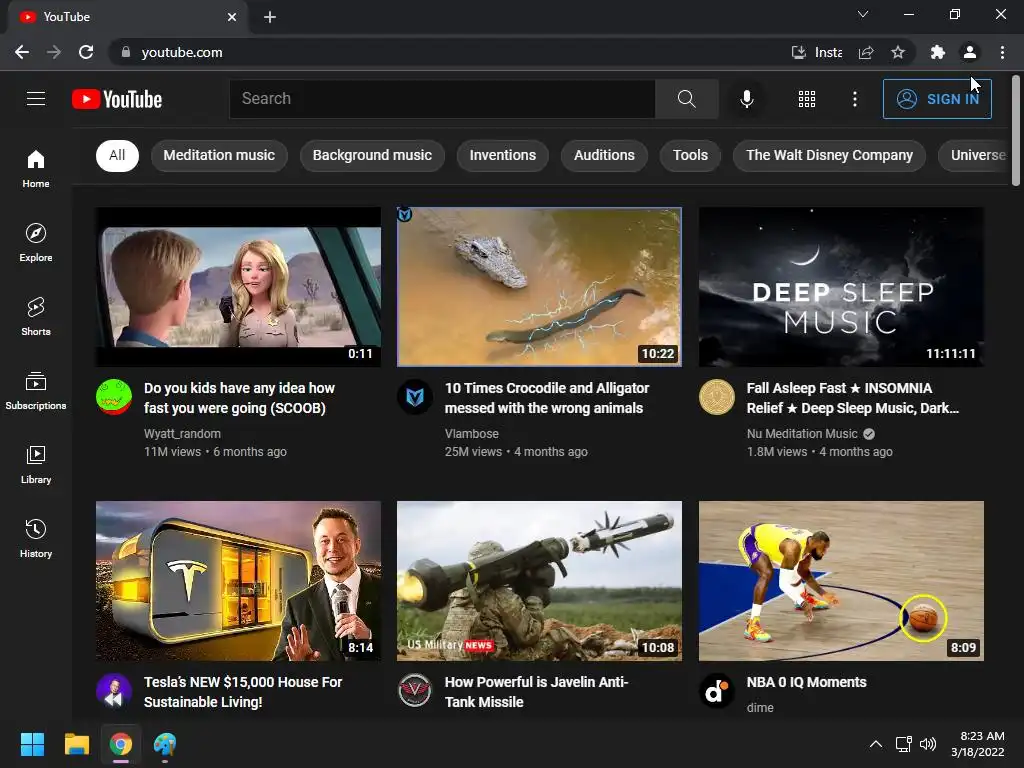Open "10 Times Crocodile and Alligator" title
This screenshot has width=1024, height=768.
point(547,398)
